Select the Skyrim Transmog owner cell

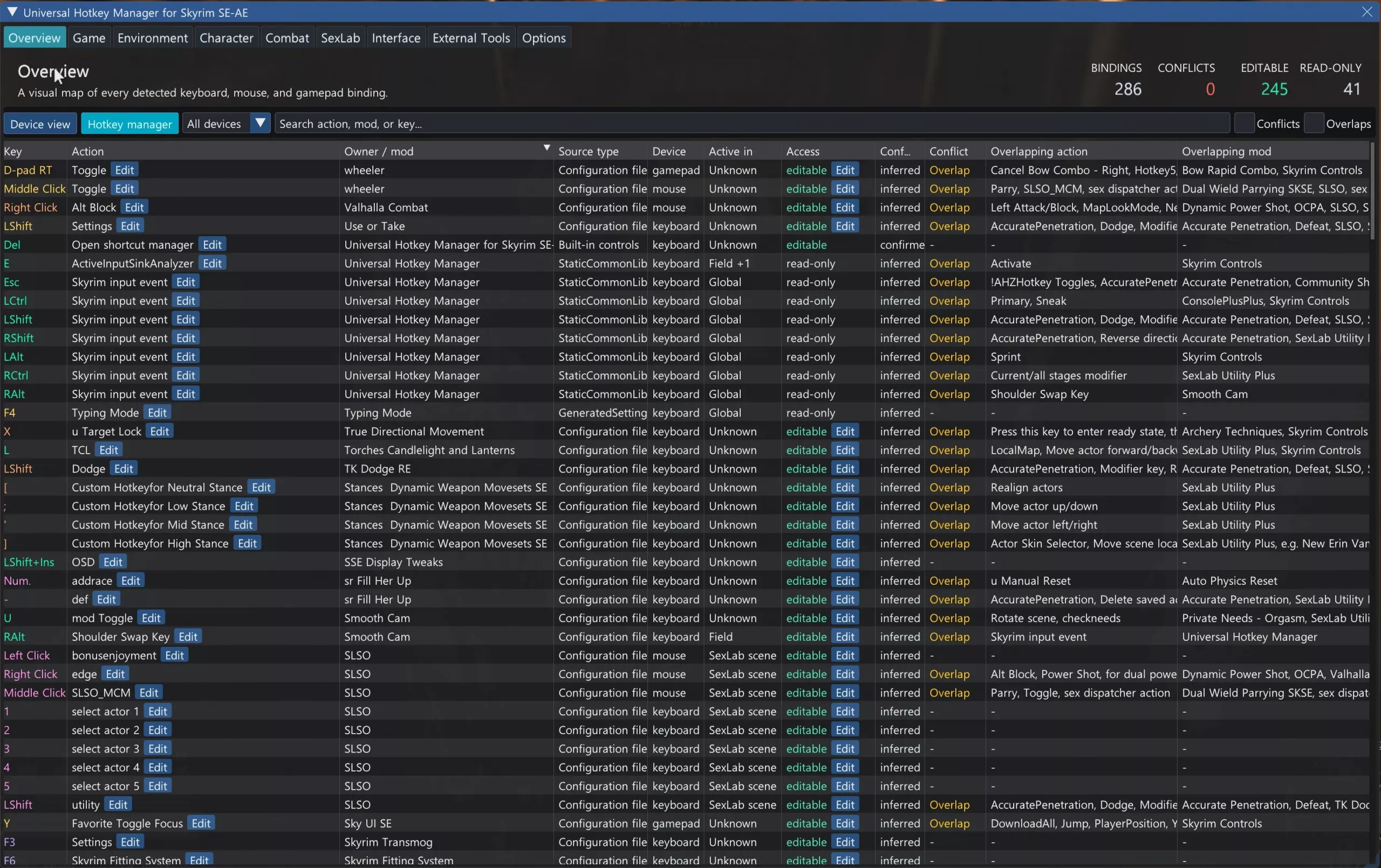tap(388, 842)
